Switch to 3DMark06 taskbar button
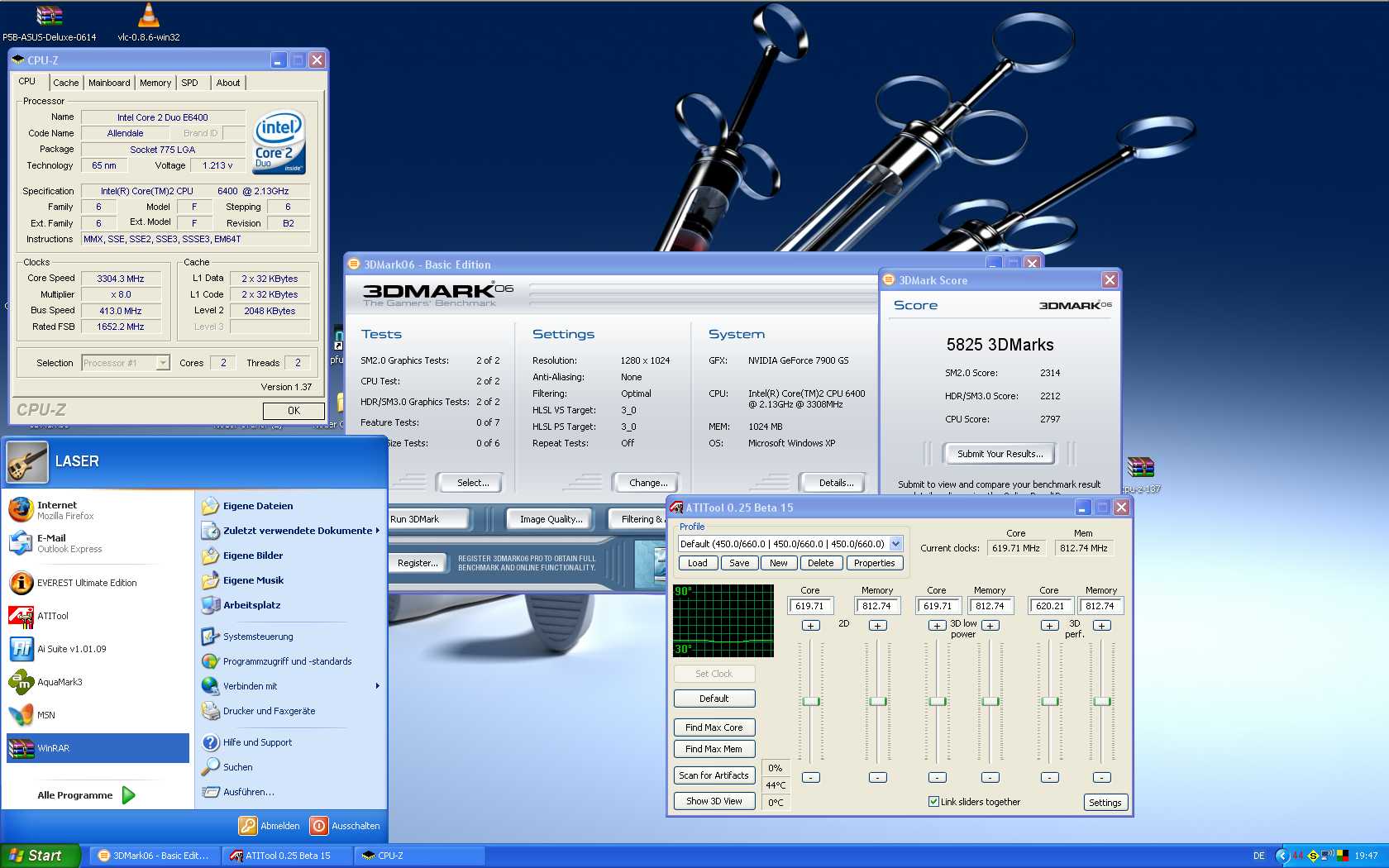The height and width of the screenshot is (868, 1389). tap(156, 856)
